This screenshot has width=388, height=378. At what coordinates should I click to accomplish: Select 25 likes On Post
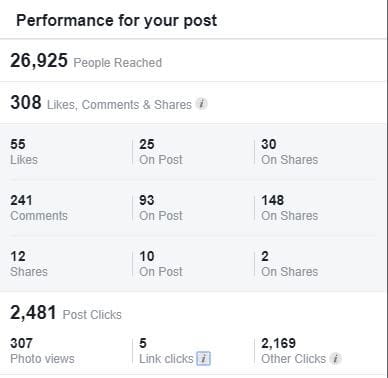161,152
